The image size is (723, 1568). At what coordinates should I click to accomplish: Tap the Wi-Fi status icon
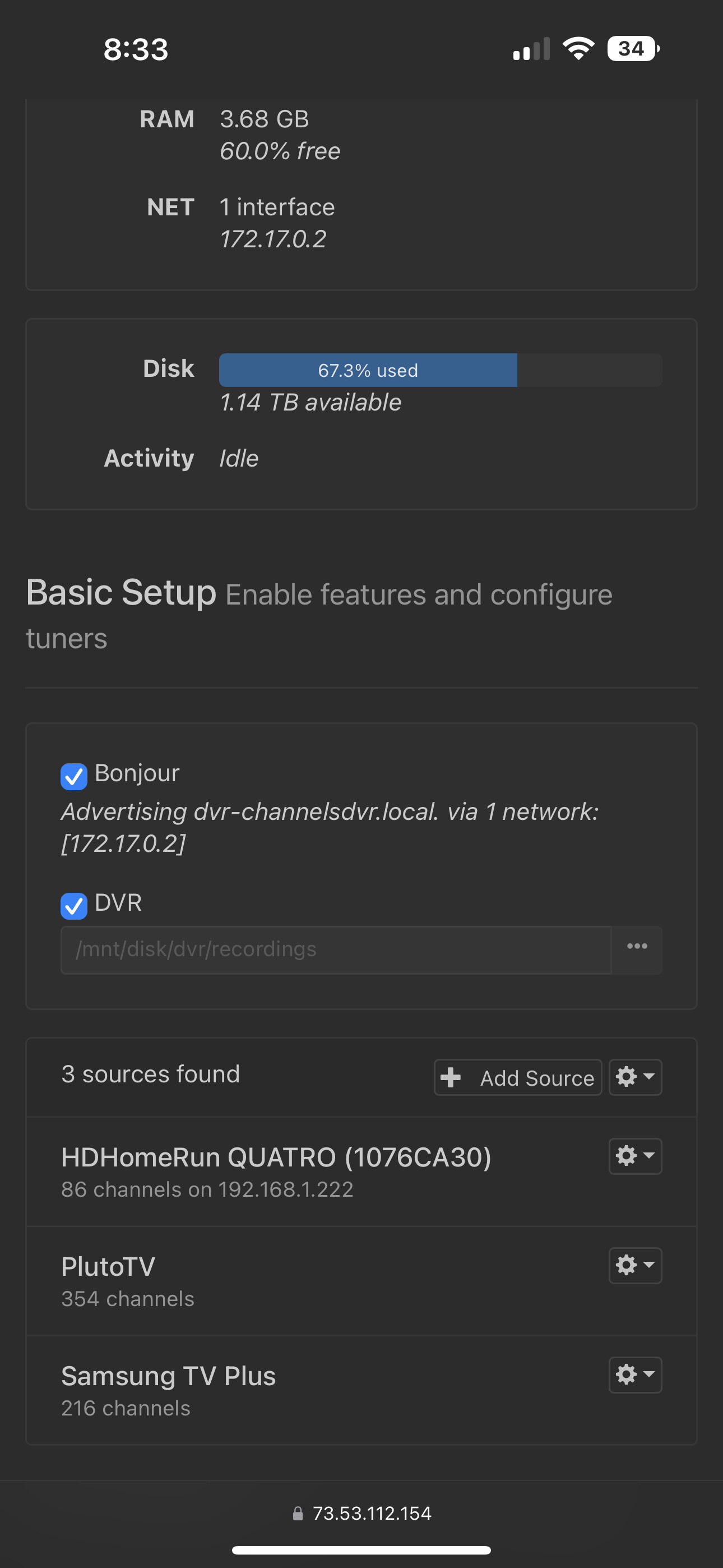pyautogui.click(x=578, y=49)
